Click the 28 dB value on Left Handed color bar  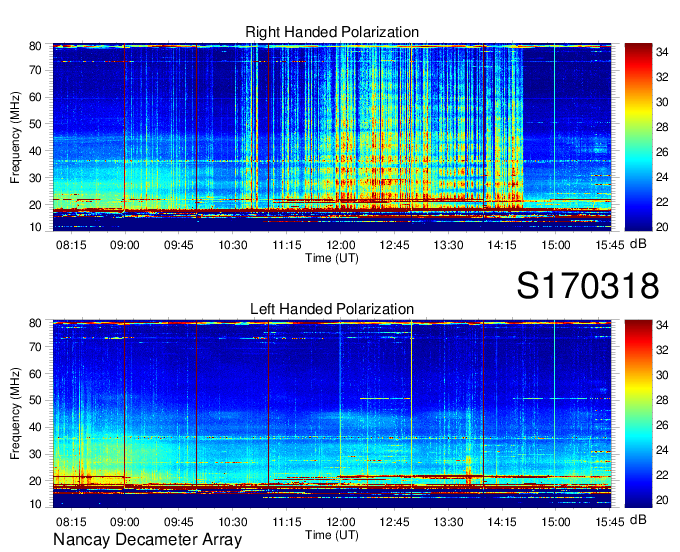pyautogui.click(x=662, y=400)
